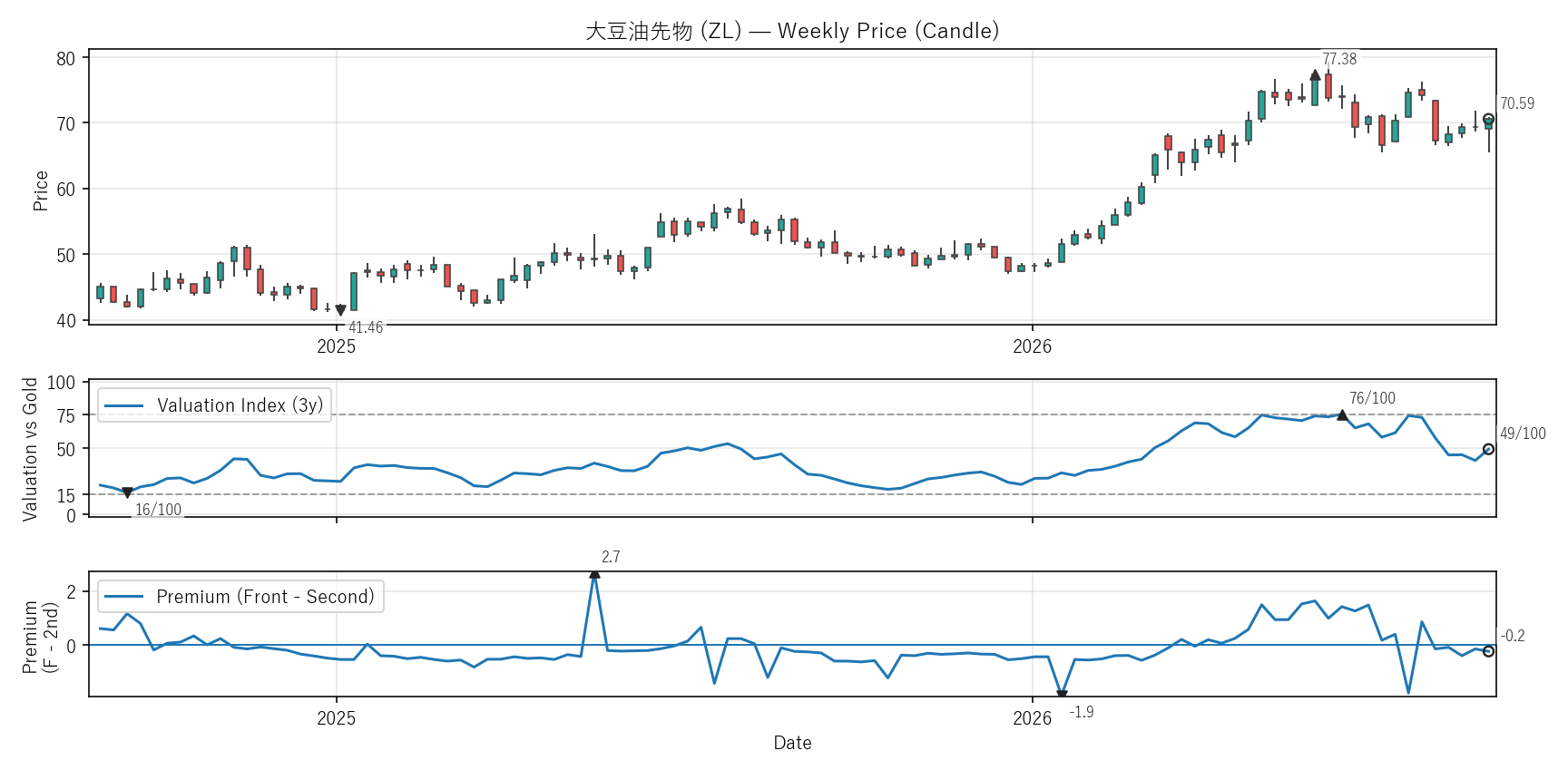Click the 0 tick on the premium axis

click(72, 646)
